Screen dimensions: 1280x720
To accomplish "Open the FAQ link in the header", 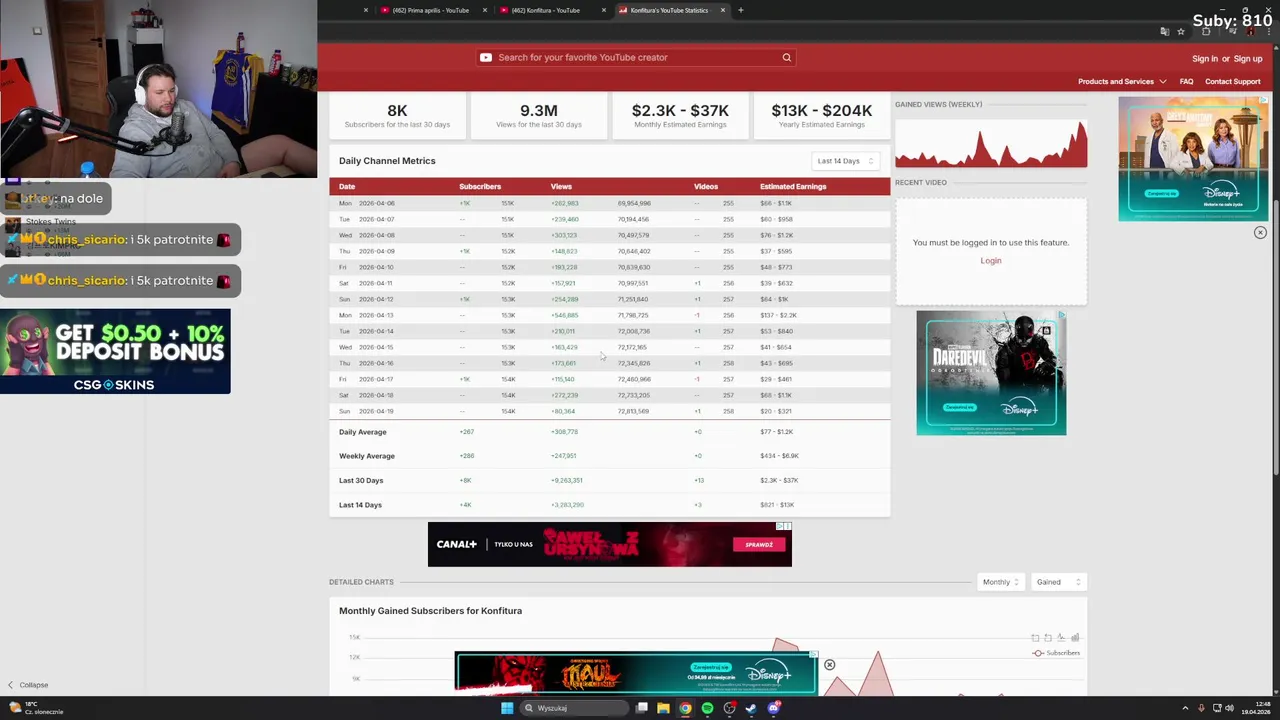I will [1186, 81].
